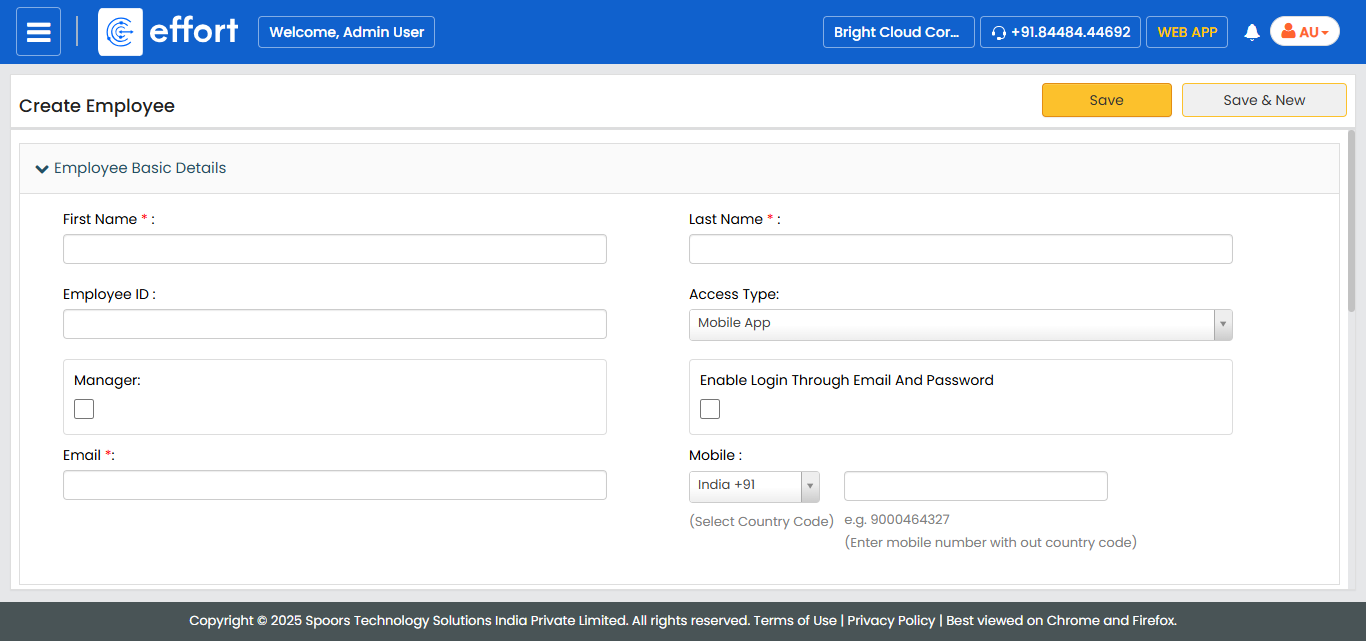Click the Save button

pos(1106,100)
